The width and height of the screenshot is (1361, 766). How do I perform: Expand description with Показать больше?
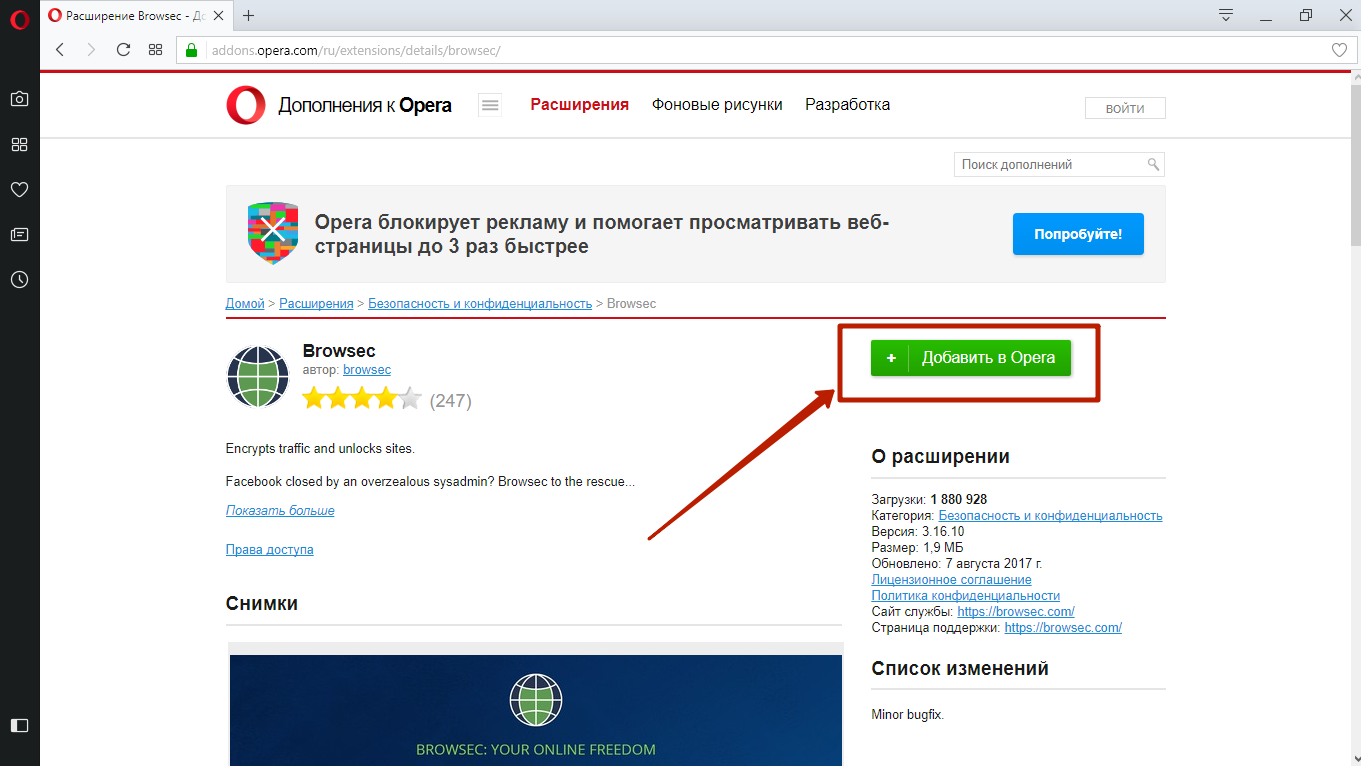tap(280, 511)
